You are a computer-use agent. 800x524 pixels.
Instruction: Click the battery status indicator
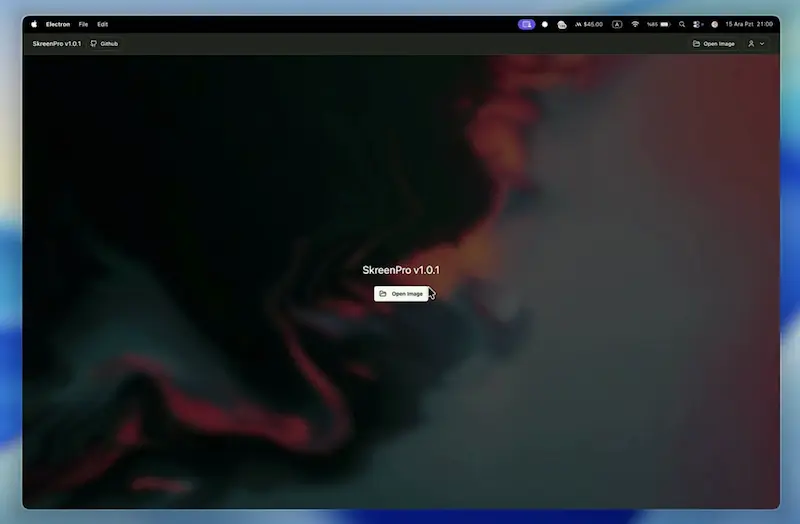pos(658,24)
